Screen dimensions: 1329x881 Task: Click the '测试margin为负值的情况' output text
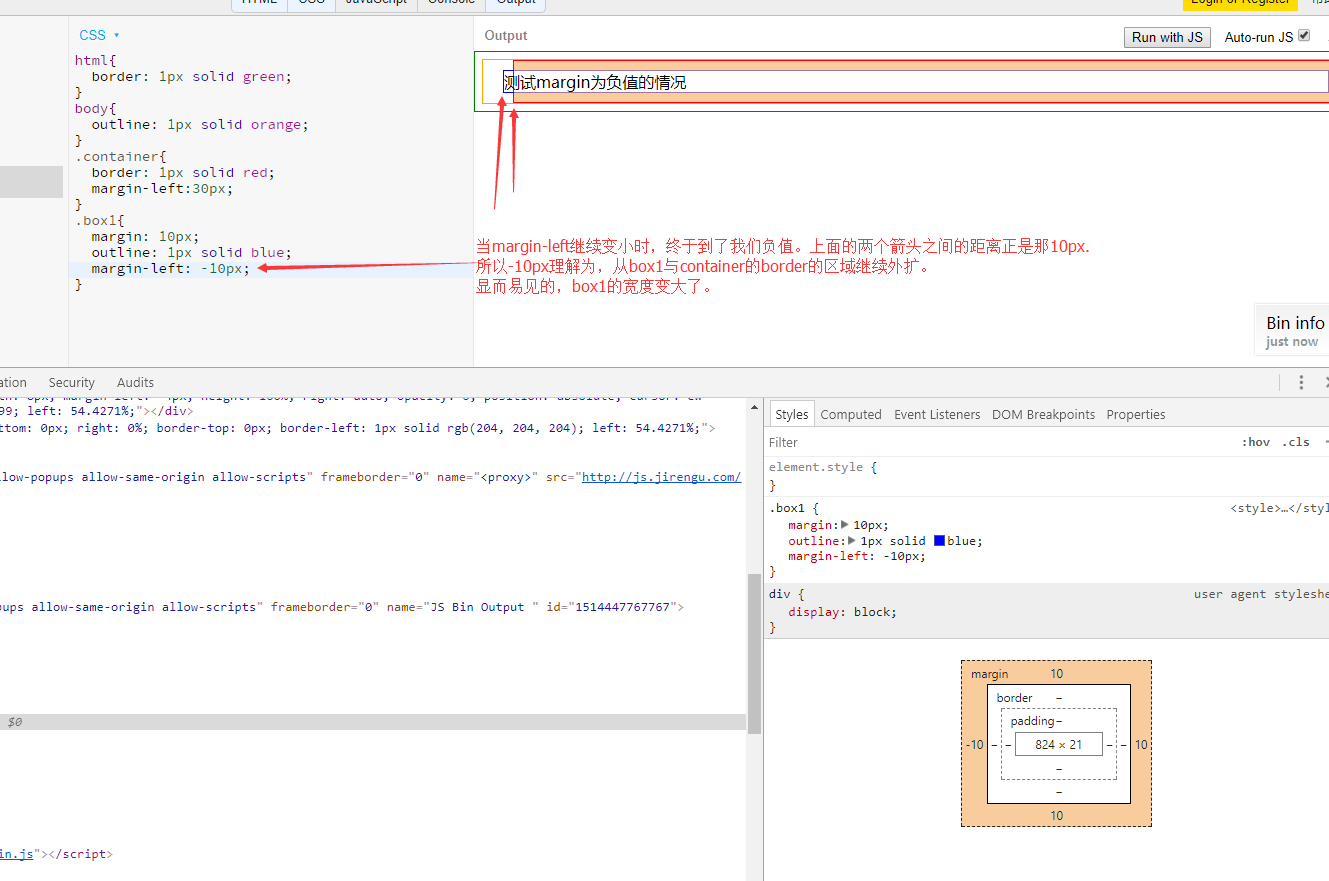click(595, 82)
